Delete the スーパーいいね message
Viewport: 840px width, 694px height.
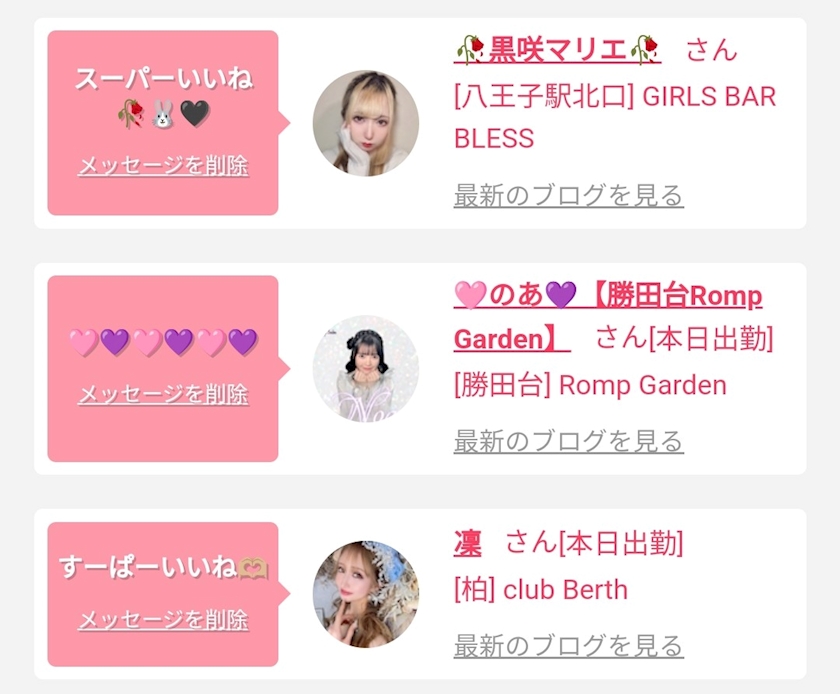[163, 166]
